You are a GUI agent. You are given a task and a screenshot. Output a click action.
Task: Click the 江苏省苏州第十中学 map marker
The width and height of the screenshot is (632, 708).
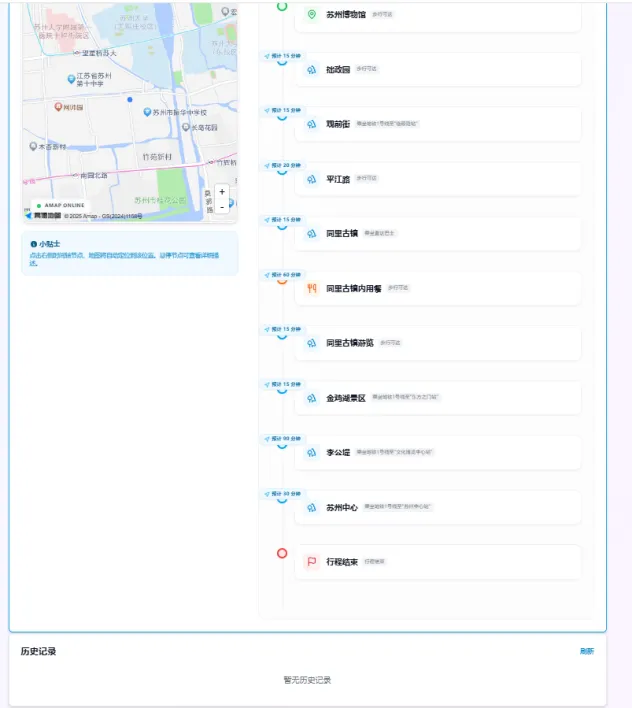tap(71, 79)
